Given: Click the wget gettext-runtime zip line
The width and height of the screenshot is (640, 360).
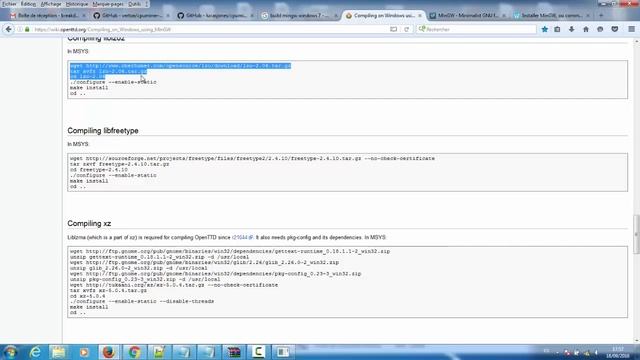Looking at the screenshot, I should pyautogui.click(x=230, y=251).
